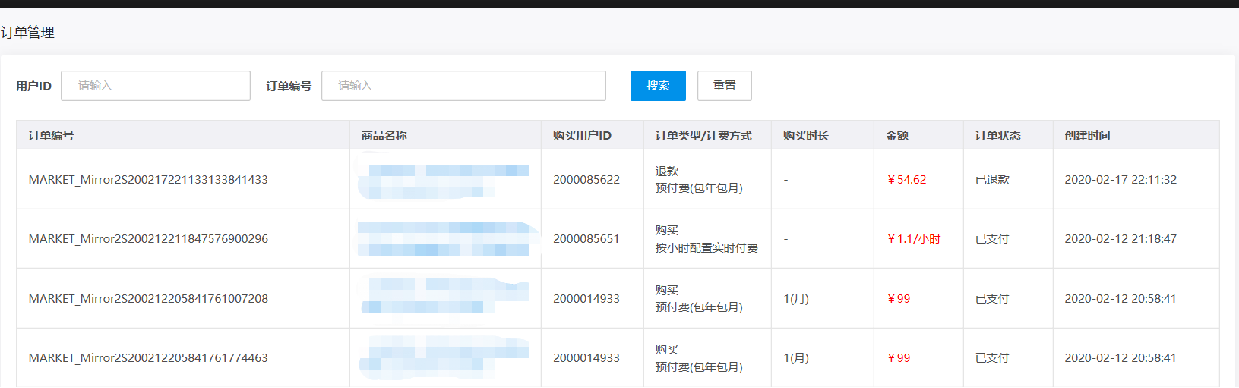Click the 购买时长 column header
This screenshot has height=388, width=1239.
[806, 135]
